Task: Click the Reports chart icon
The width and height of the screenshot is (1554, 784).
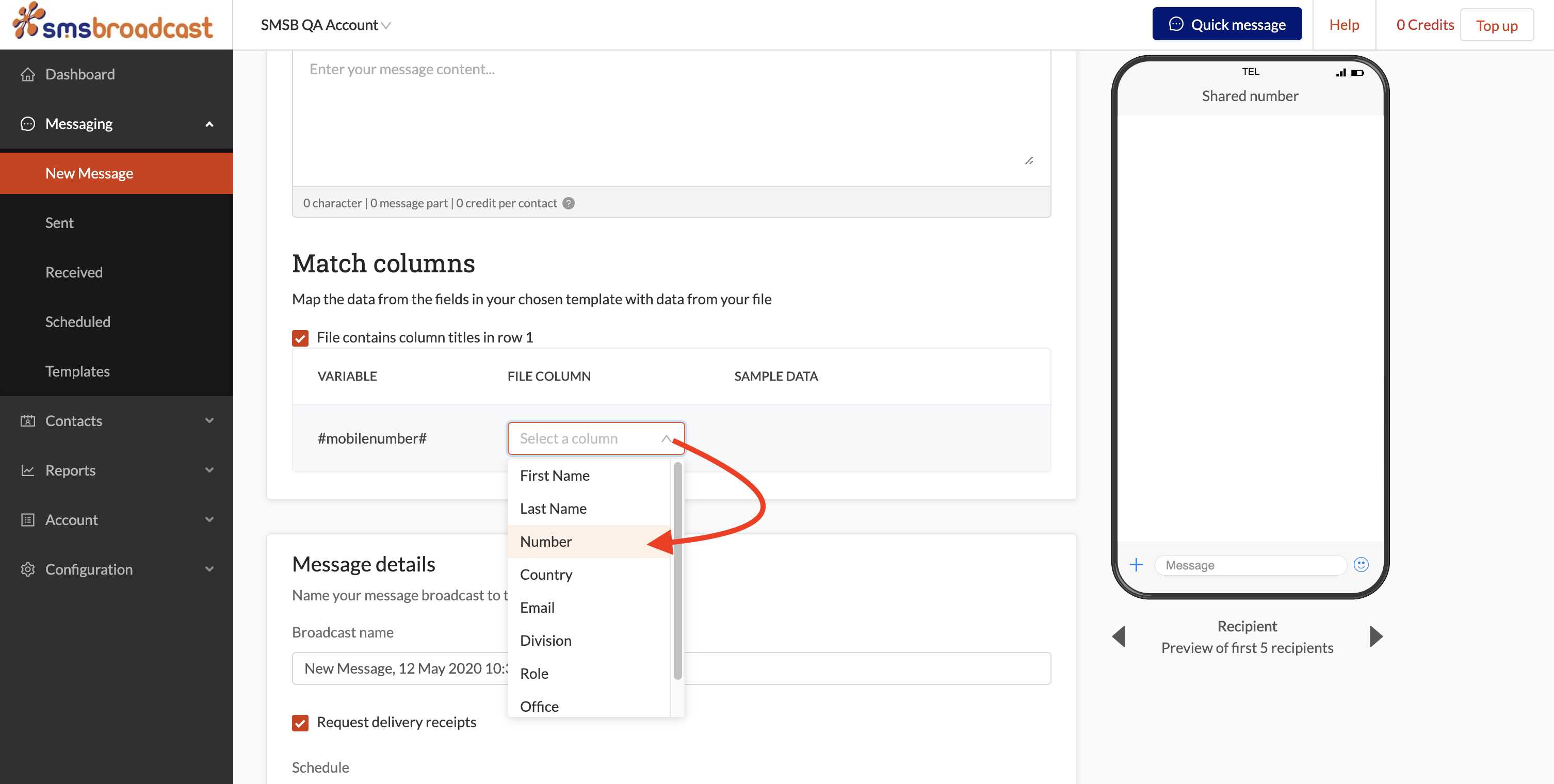Action: point(28,470)
